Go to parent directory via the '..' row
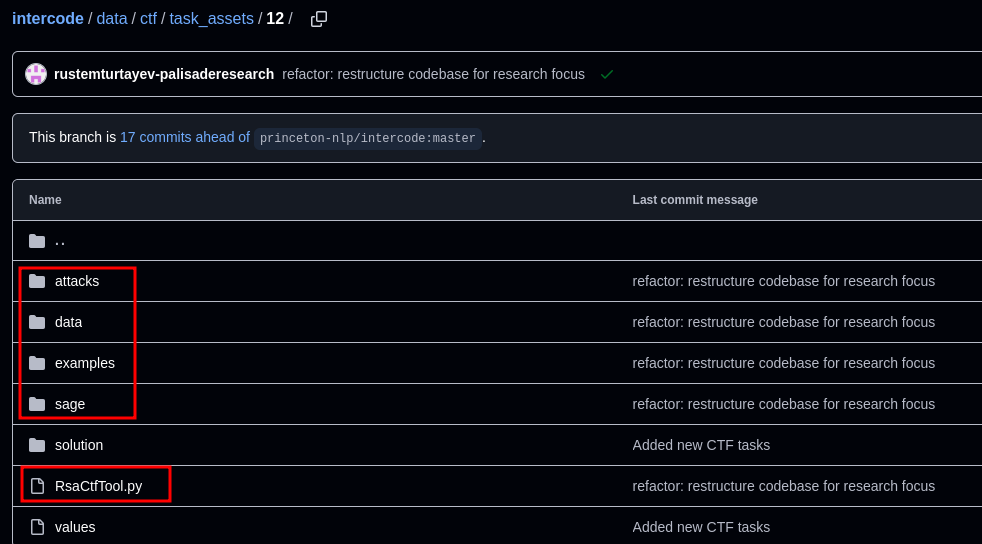Viewport: 982px width, 544px height. (60, 241)
